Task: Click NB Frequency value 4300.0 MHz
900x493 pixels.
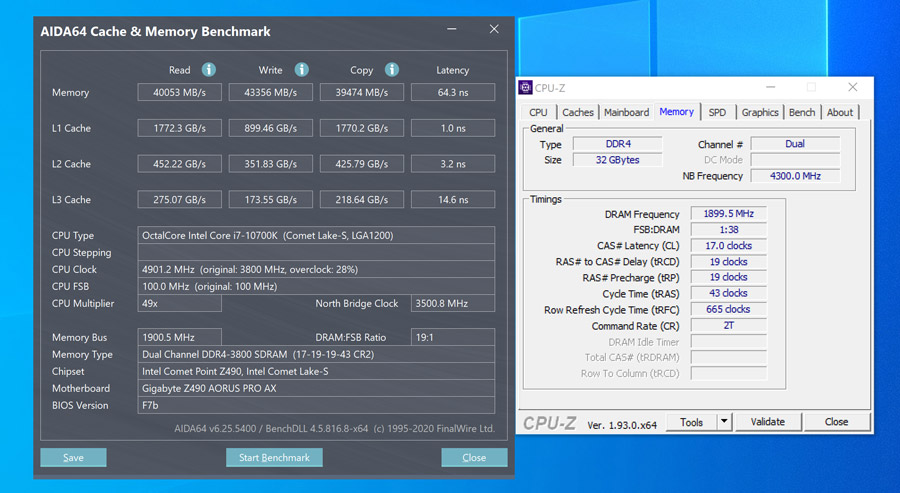Action: pyautogui.click(x=795, y=176)
